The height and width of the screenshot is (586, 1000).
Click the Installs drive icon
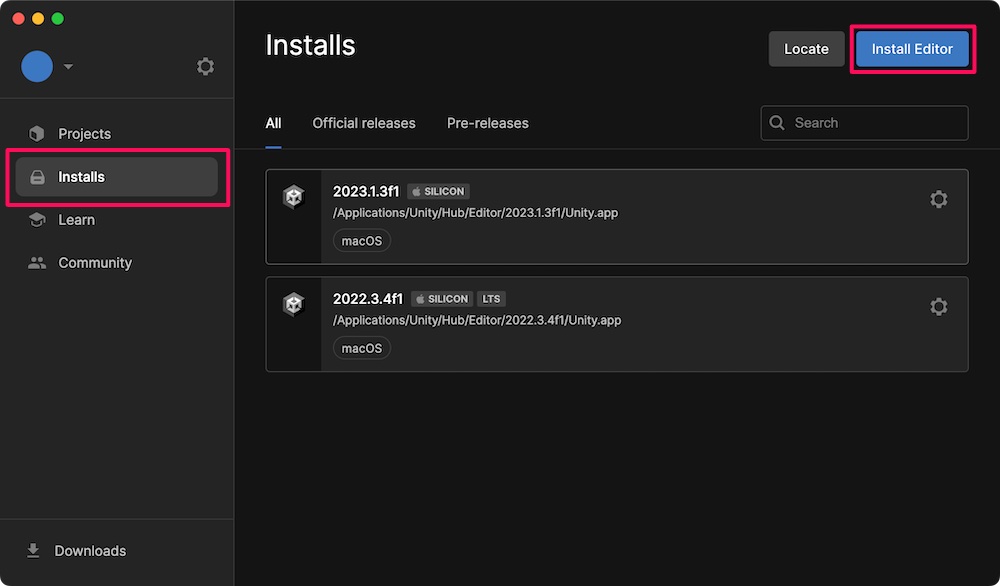37,177
